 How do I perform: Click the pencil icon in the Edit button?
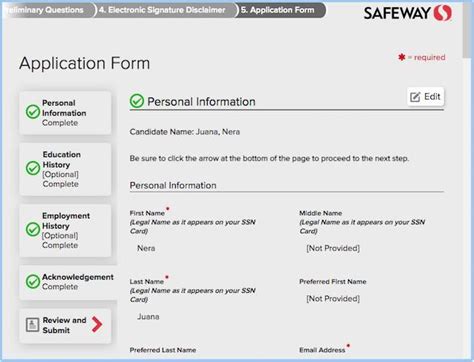click(x=415, y=97)
